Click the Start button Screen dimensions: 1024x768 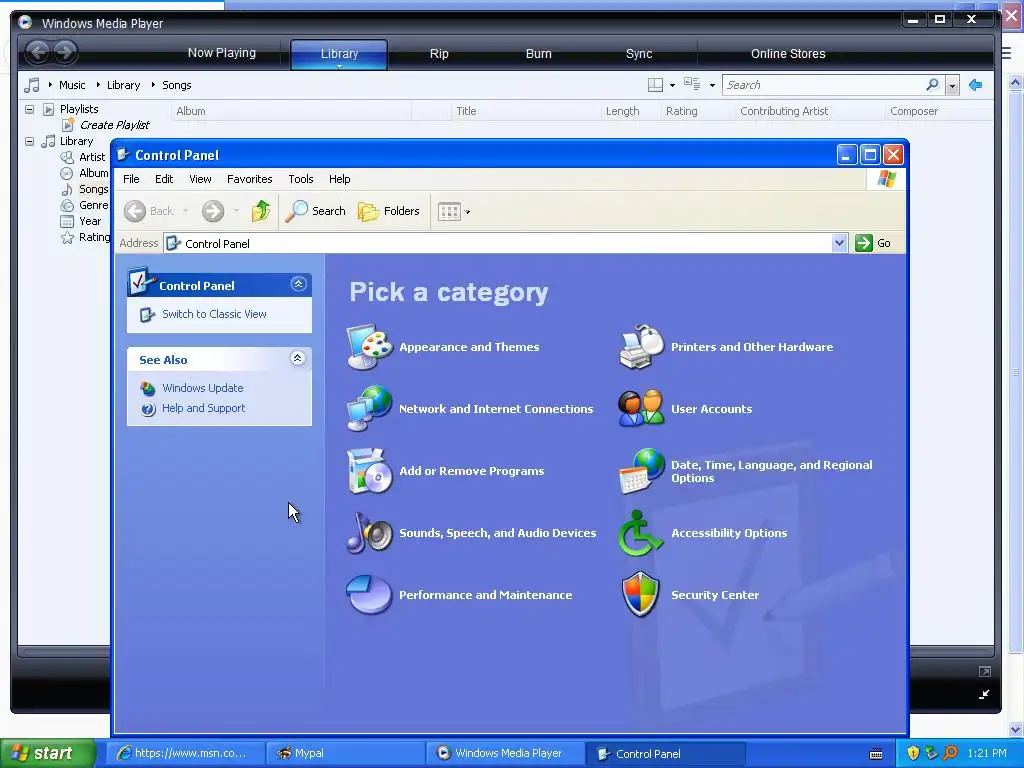point(47,754)
